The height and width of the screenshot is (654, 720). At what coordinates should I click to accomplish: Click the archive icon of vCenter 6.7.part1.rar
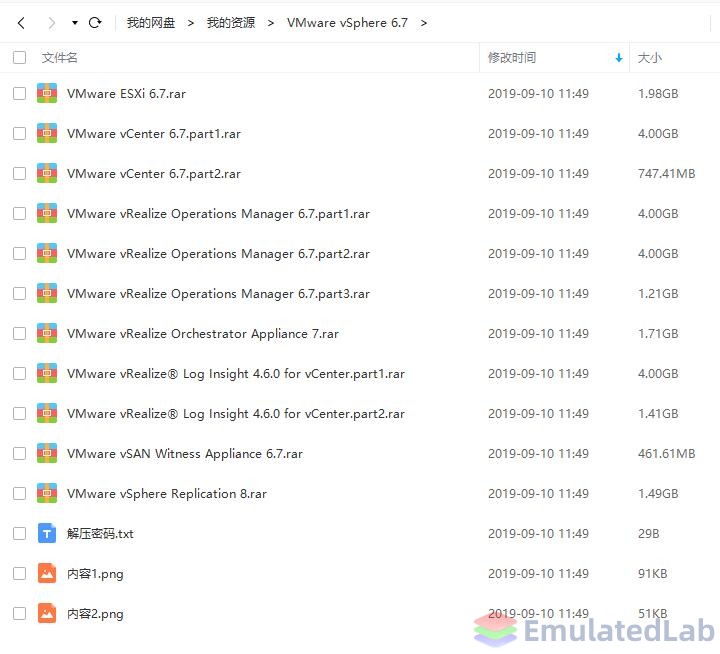tap(47, 133)
